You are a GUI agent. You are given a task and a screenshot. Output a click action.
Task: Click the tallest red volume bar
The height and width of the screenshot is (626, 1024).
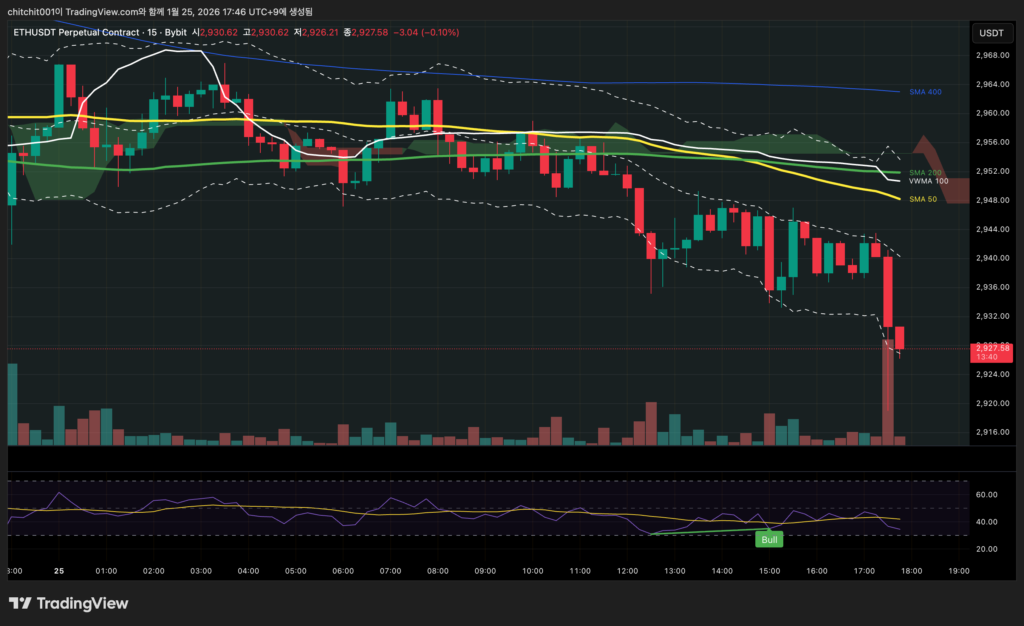point(887,391)
